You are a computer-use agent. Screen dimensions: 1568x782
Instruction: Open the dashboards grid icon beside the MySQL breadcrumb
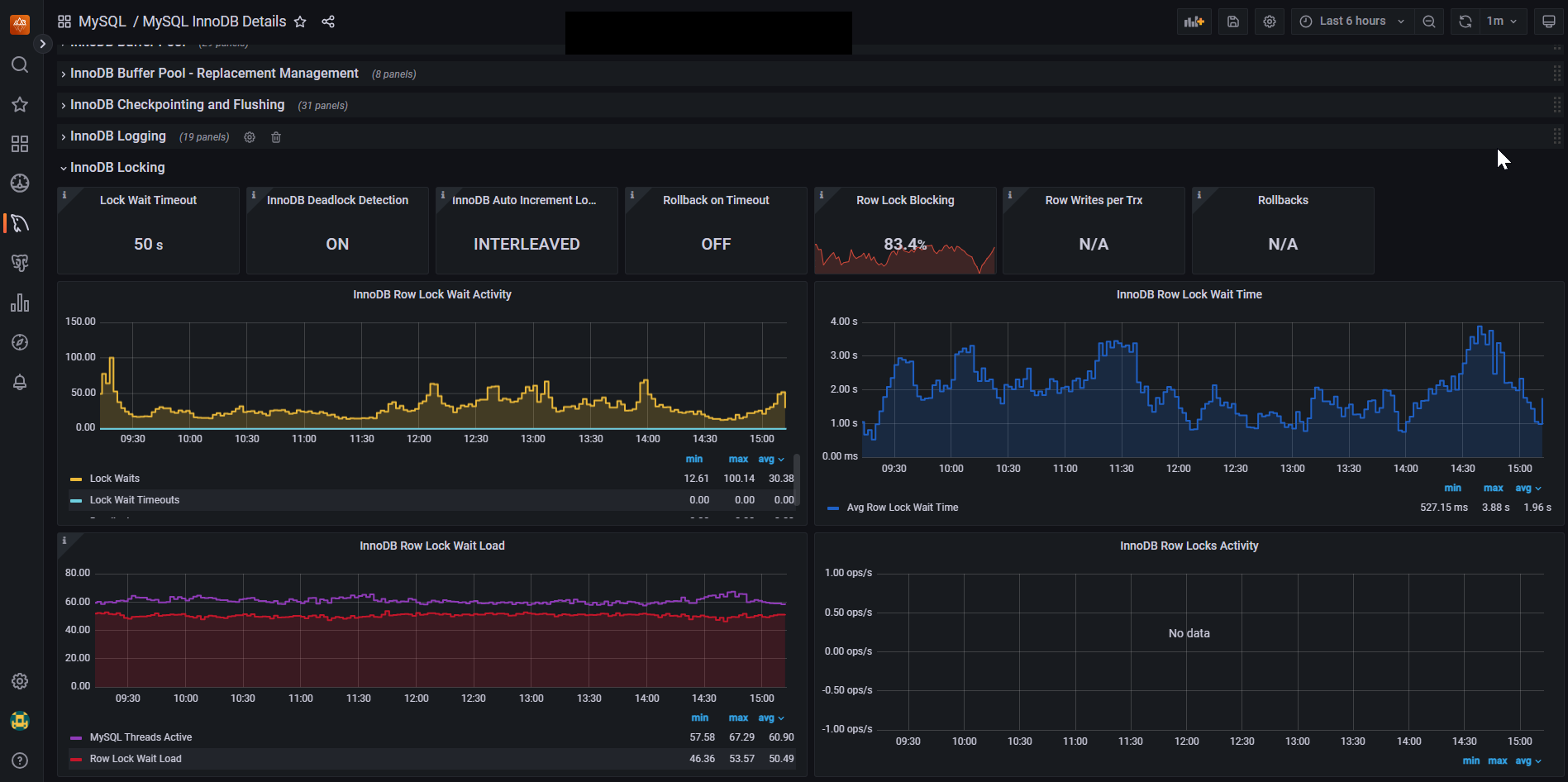(x=64, y=21)
